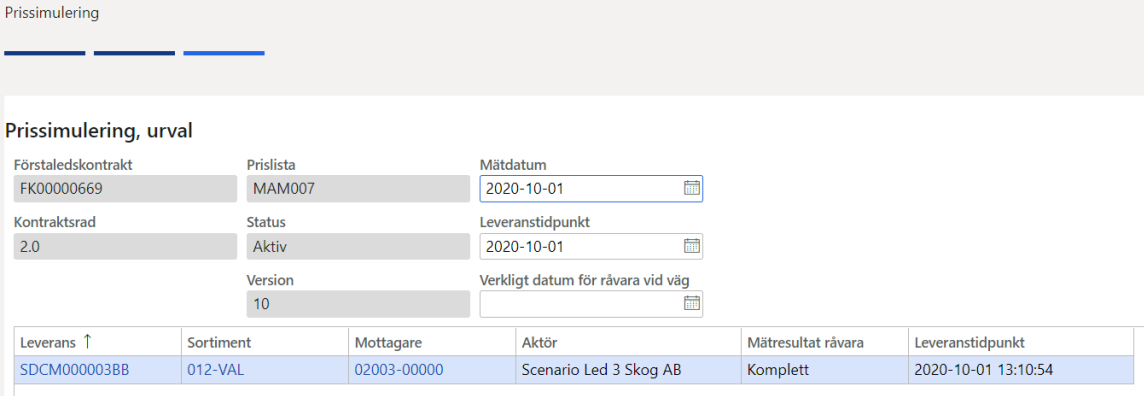1144x396 pixels.
Task: Click the empty Verkligt datum field
Action: [591, 304]
